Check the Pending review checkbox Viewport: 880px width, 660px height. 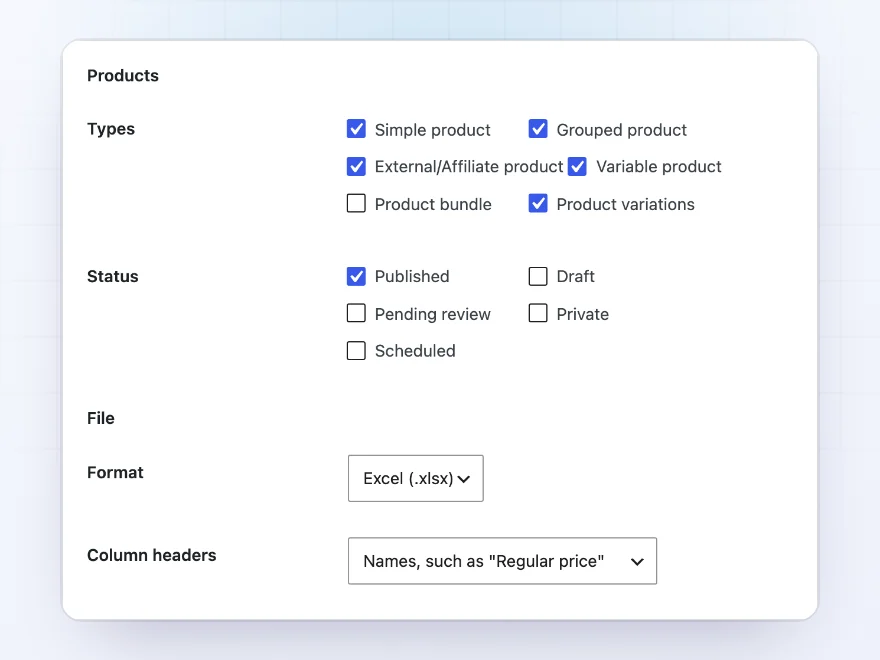(x=356, y=313)
